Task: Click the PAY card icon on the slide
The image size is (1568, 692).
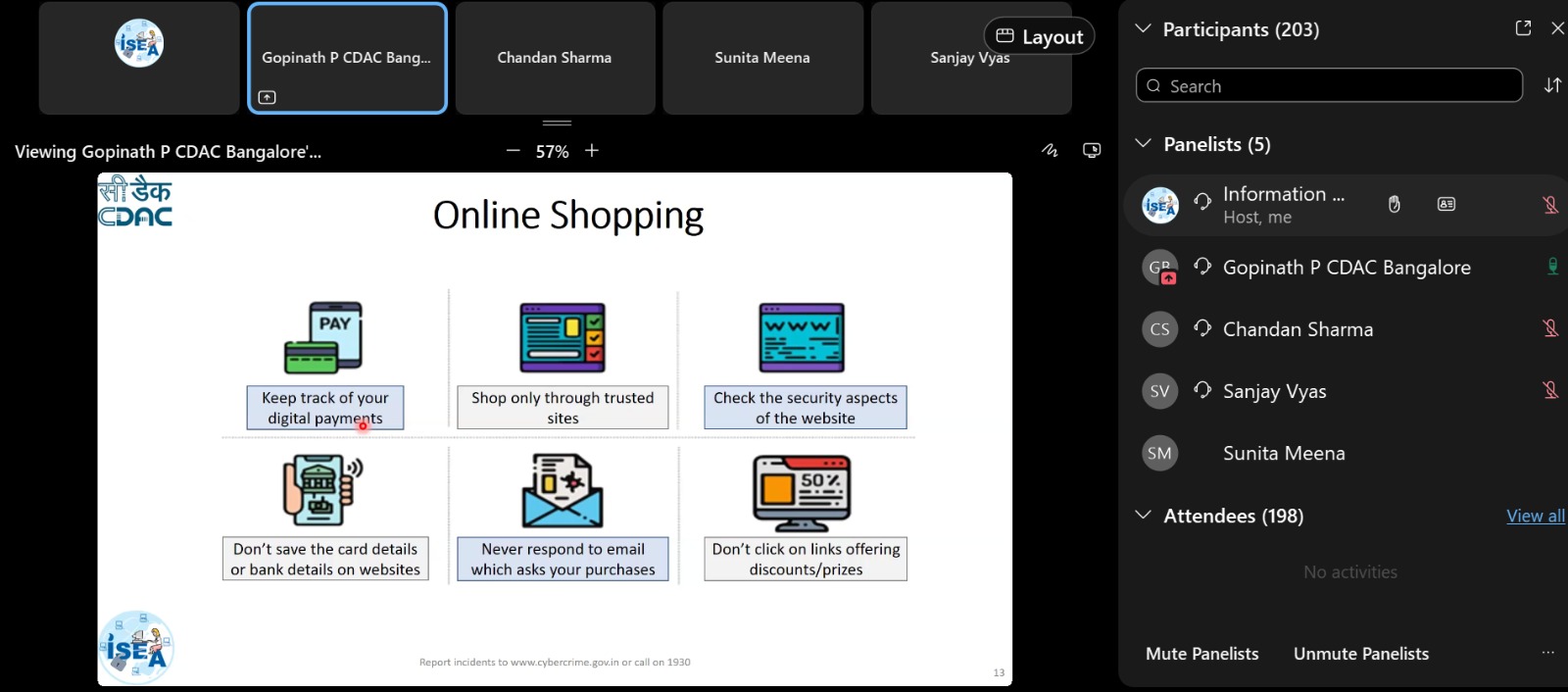Action: [323, 337]
